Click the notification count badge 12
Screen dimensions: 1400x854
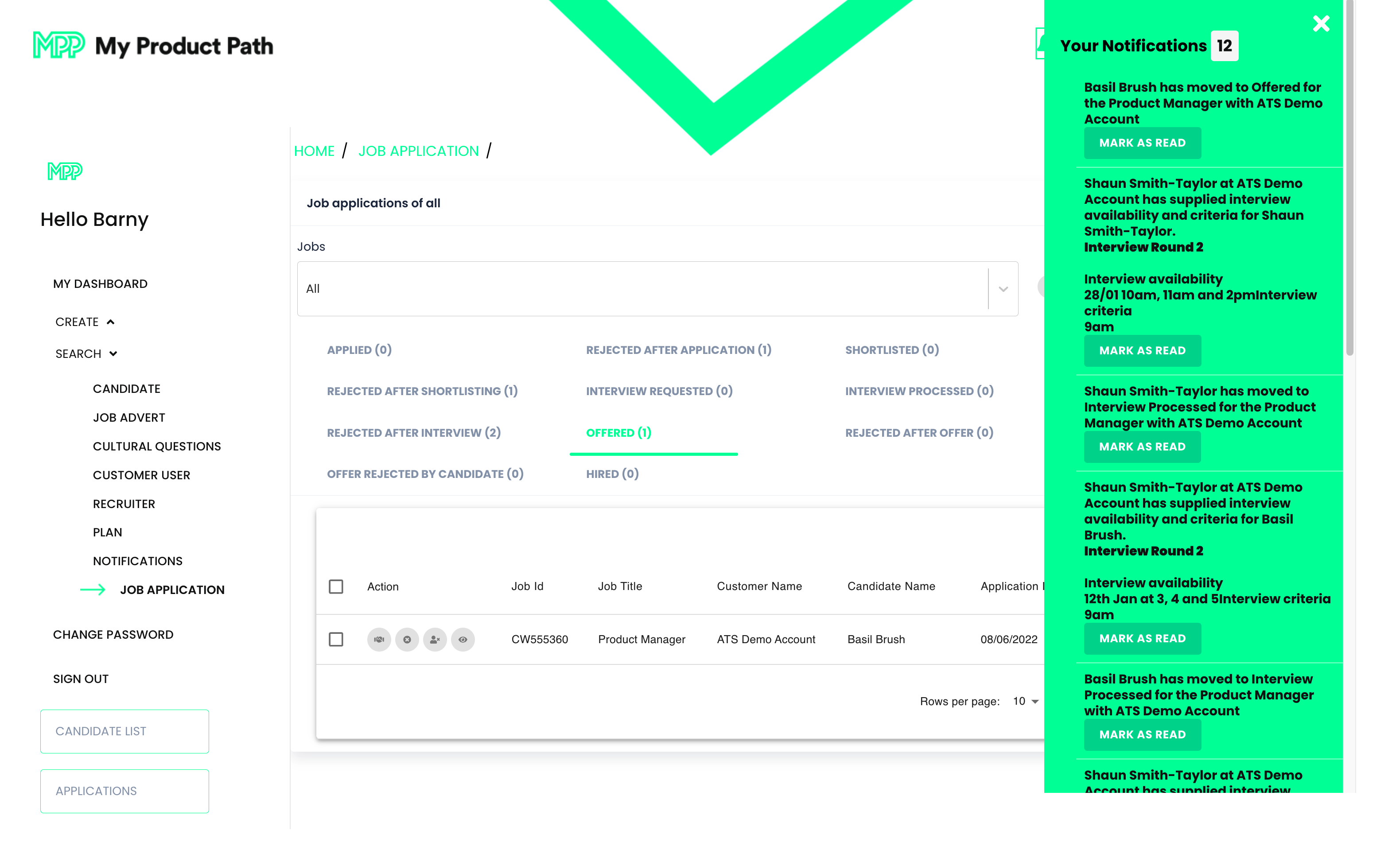(1224, 46)
